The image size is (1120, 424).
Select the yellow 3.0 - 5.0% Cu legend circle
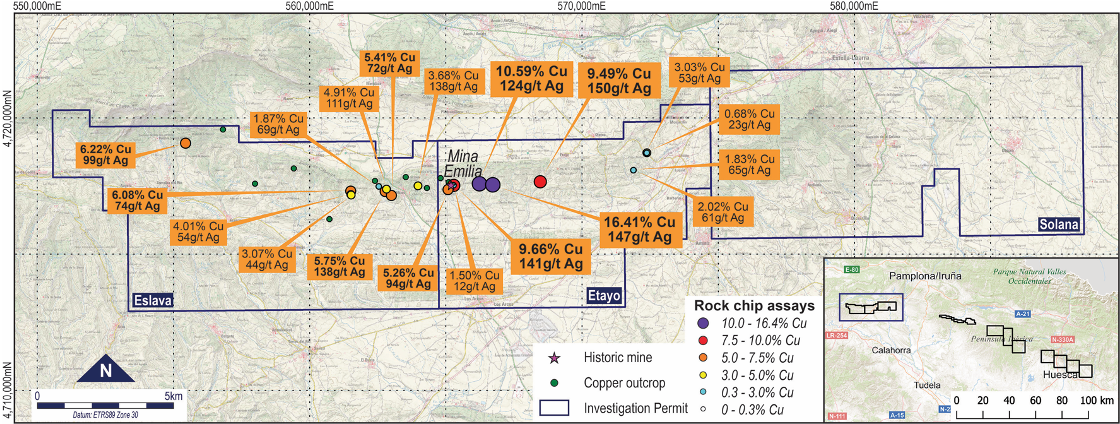click(704, 374)
